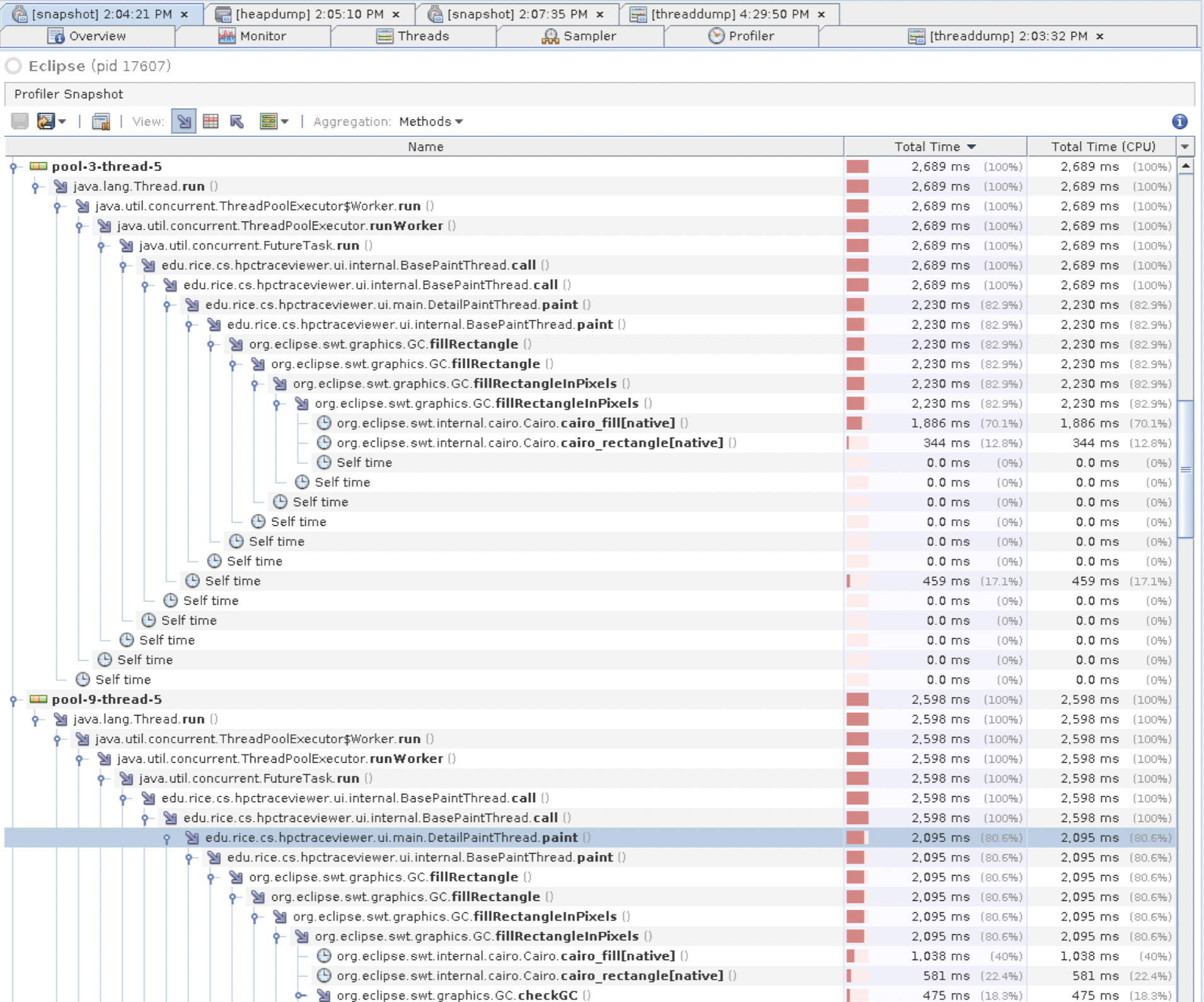This screenshot has width=1204, height=1002.
Task: Toggle the reverse calls view
Action: (x=237, y=121)
